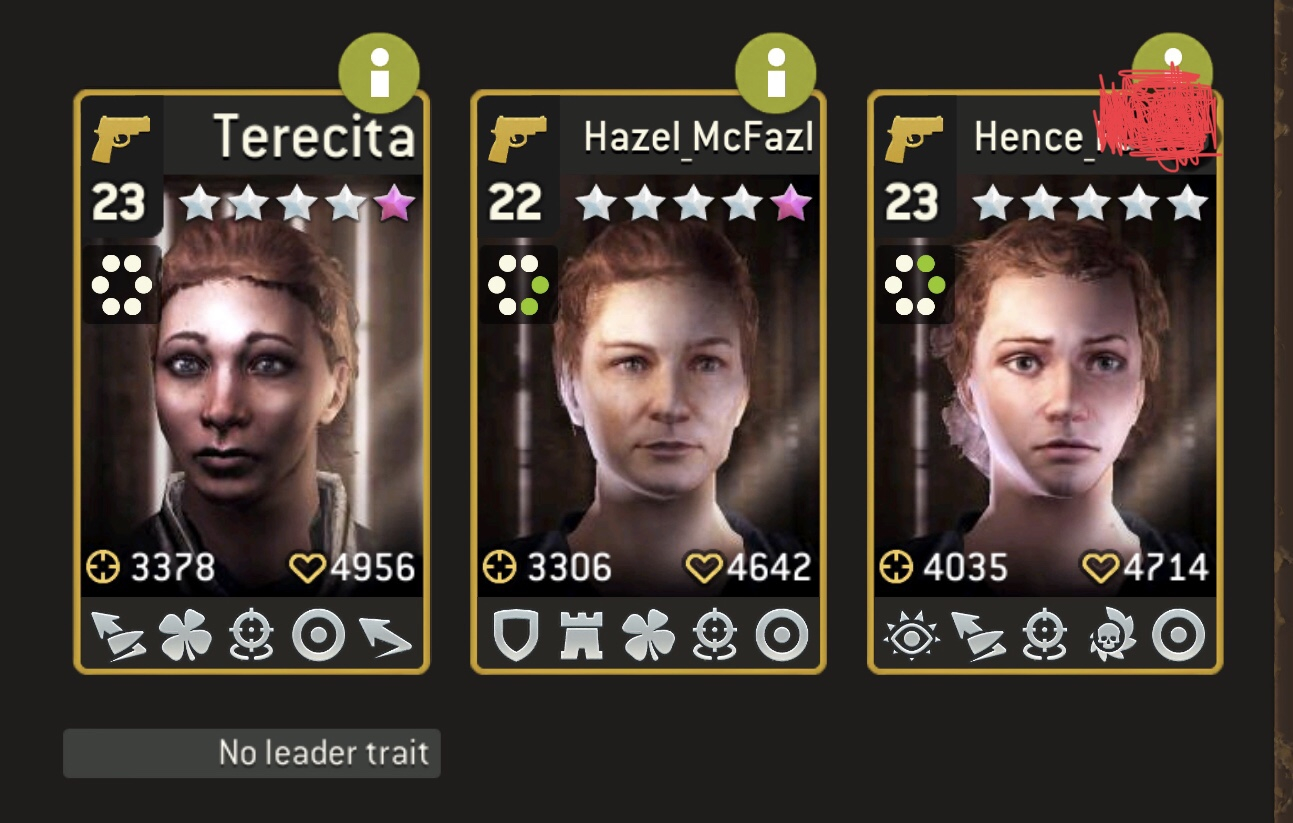
Task: Open info button above Hazel_McFazl's card
Action: click(x=776, y=73)
